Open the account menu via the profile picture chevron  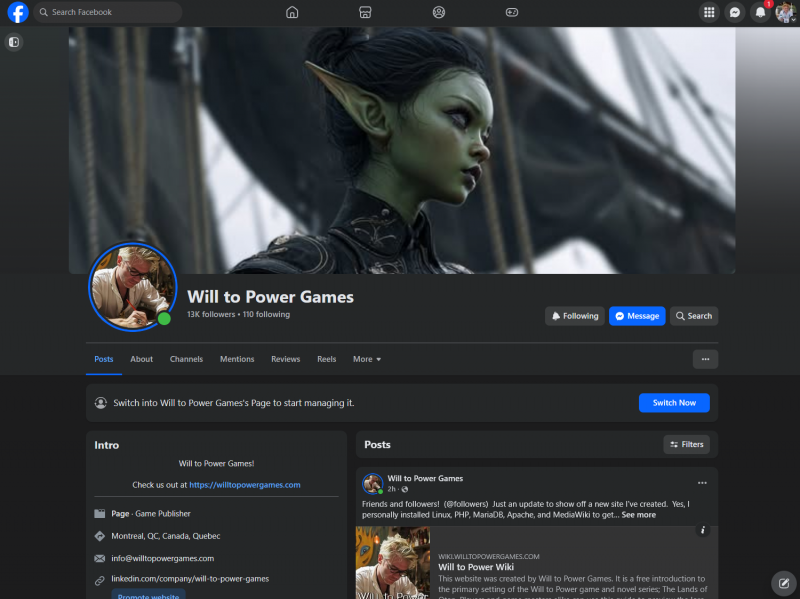(x=792, y=18)
